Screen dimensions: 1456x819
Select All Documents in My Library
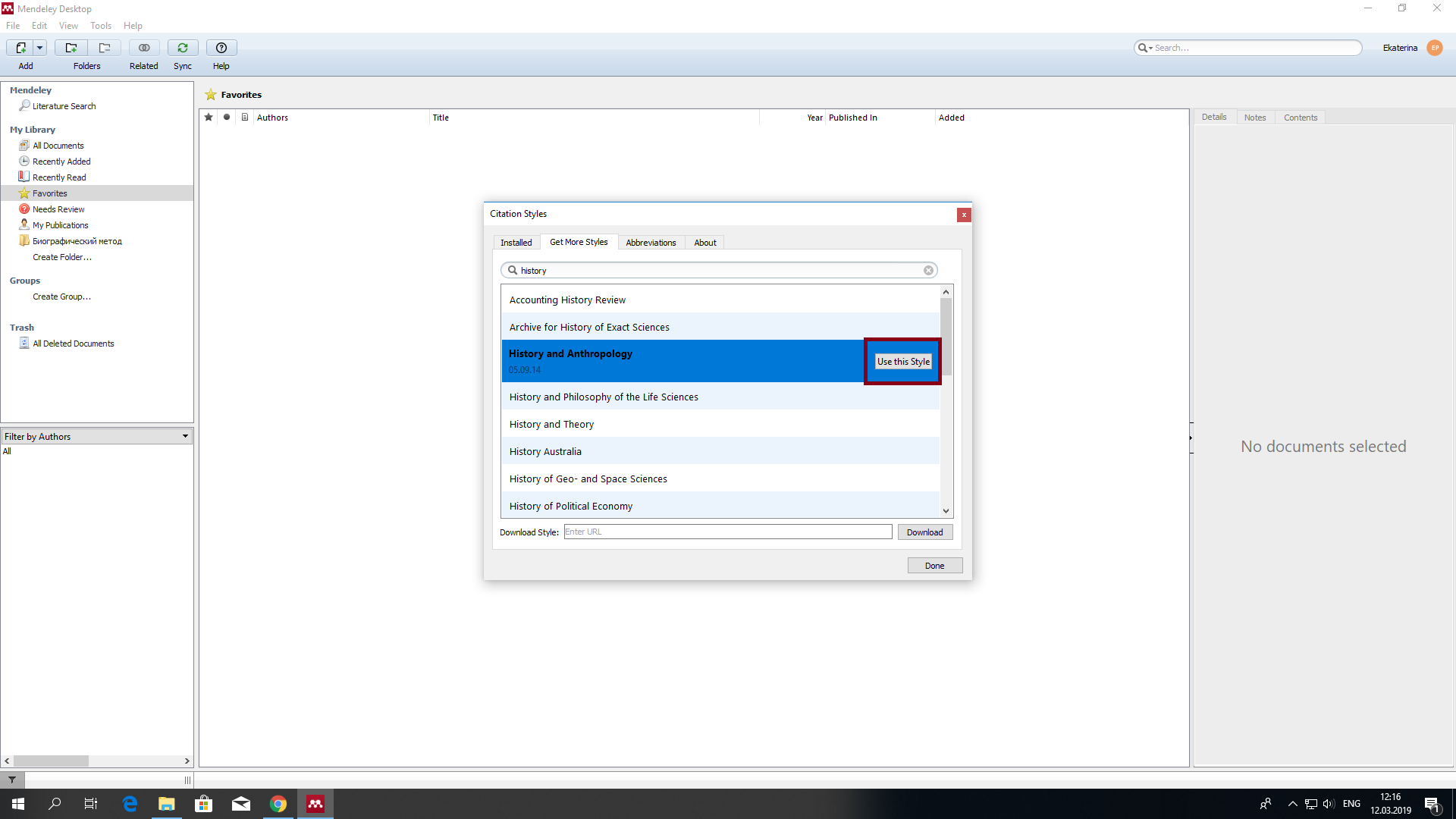tap(58, 146)
